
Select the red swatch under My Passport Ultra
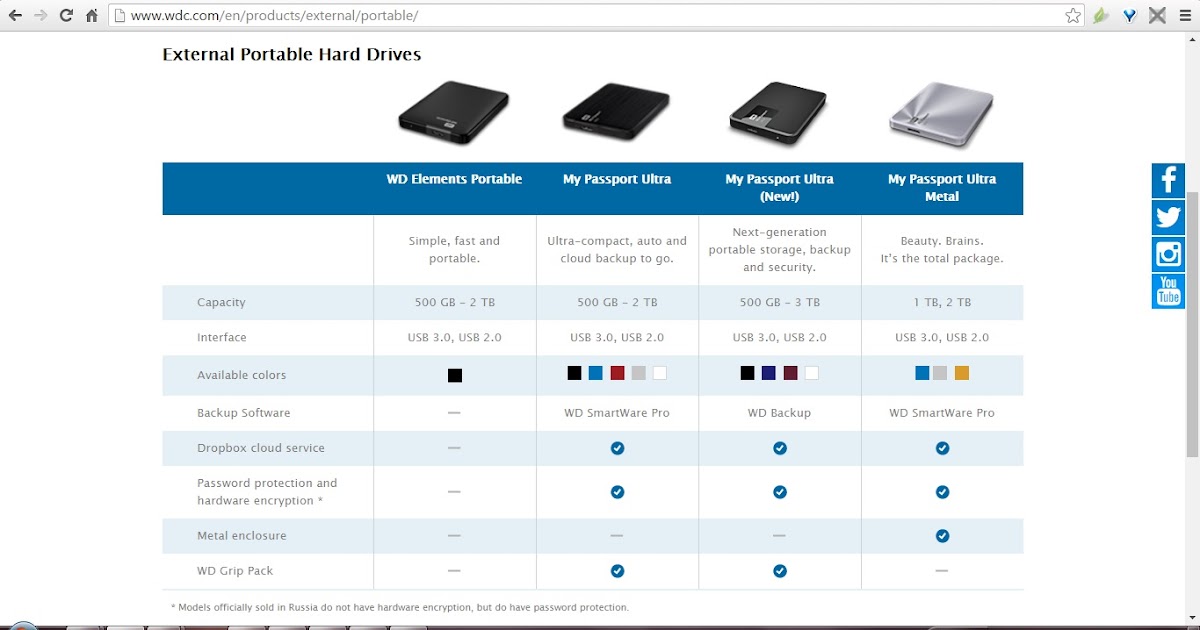[x=617, y=373]
